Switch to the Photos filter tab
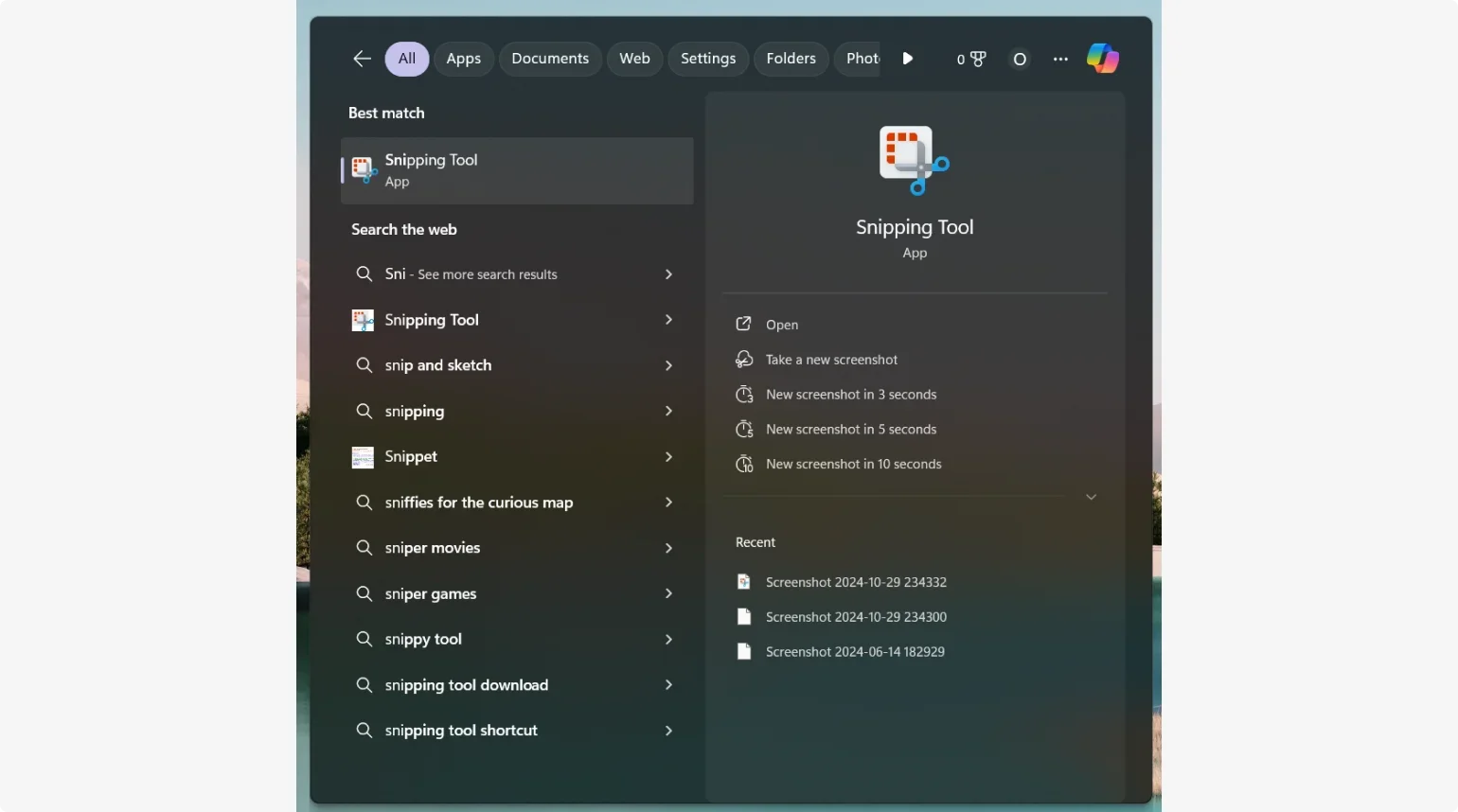The height and width of the screenshot is (812, 1458). click(858, 59)
